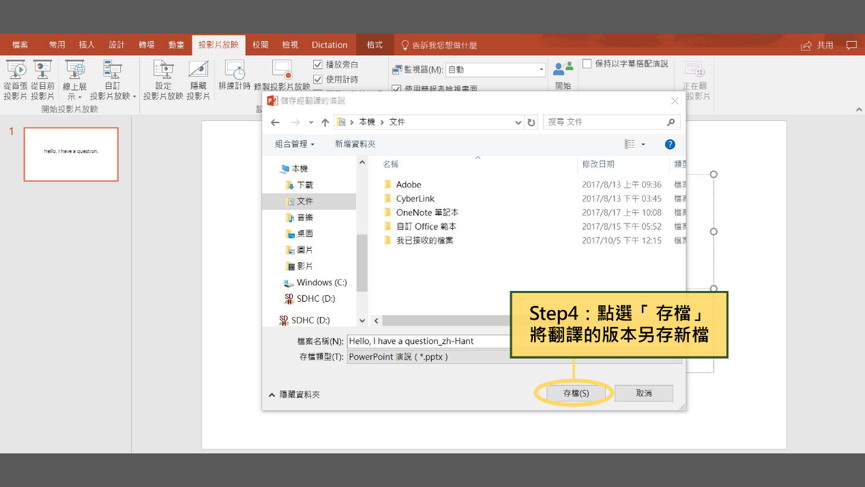Switch to the 動畫 tab
Viewport: 865px width, 487px height.
pos(176,45)
